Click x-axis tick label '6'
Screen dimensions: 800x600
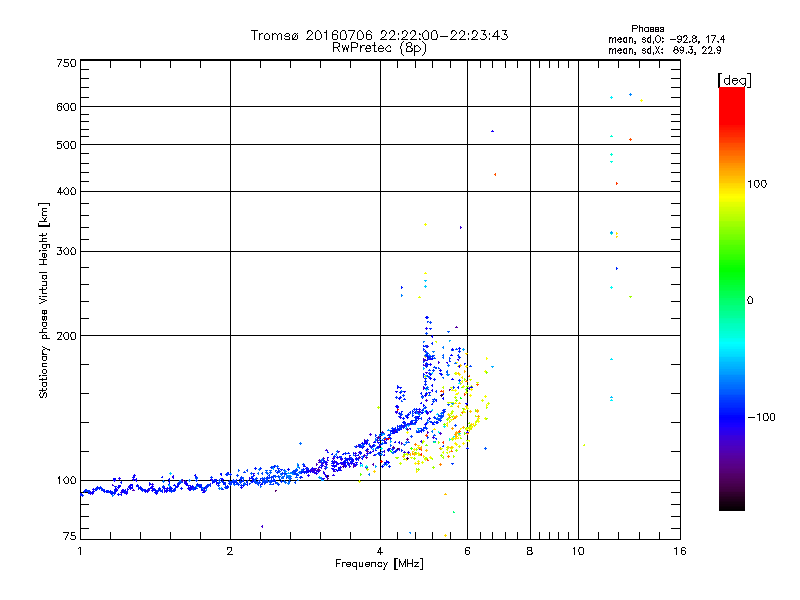click(x=467, y=551)
